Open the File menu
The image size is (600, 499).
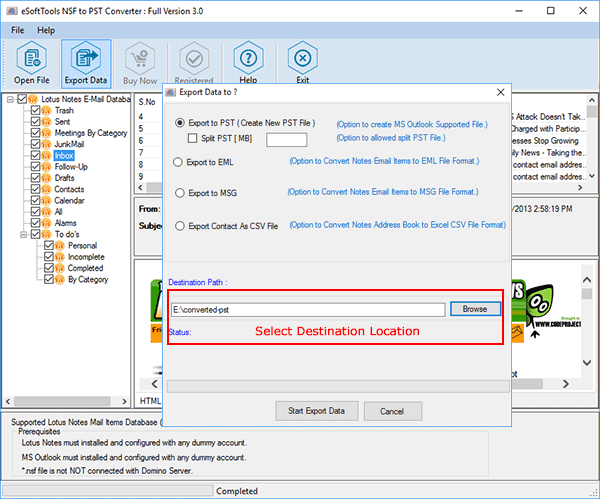(18, 30)
